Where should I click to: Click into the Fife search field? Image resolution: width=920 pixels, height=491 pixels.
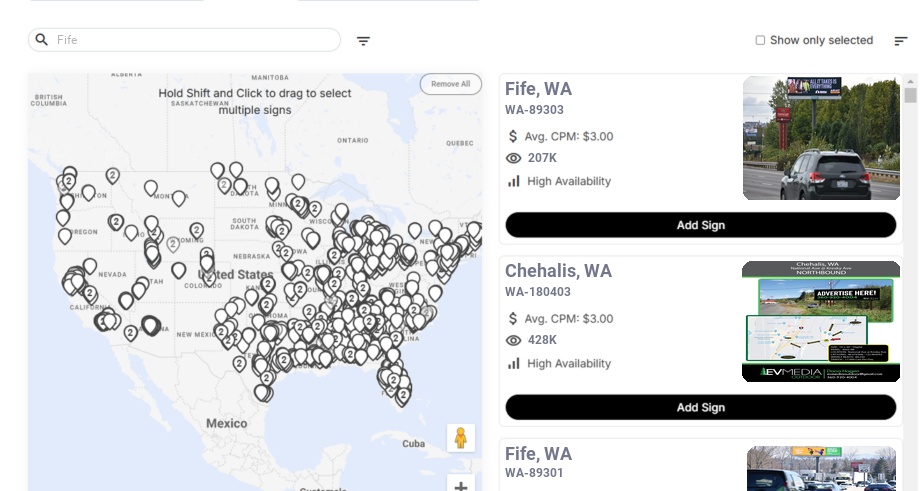[x=190, y=40]
